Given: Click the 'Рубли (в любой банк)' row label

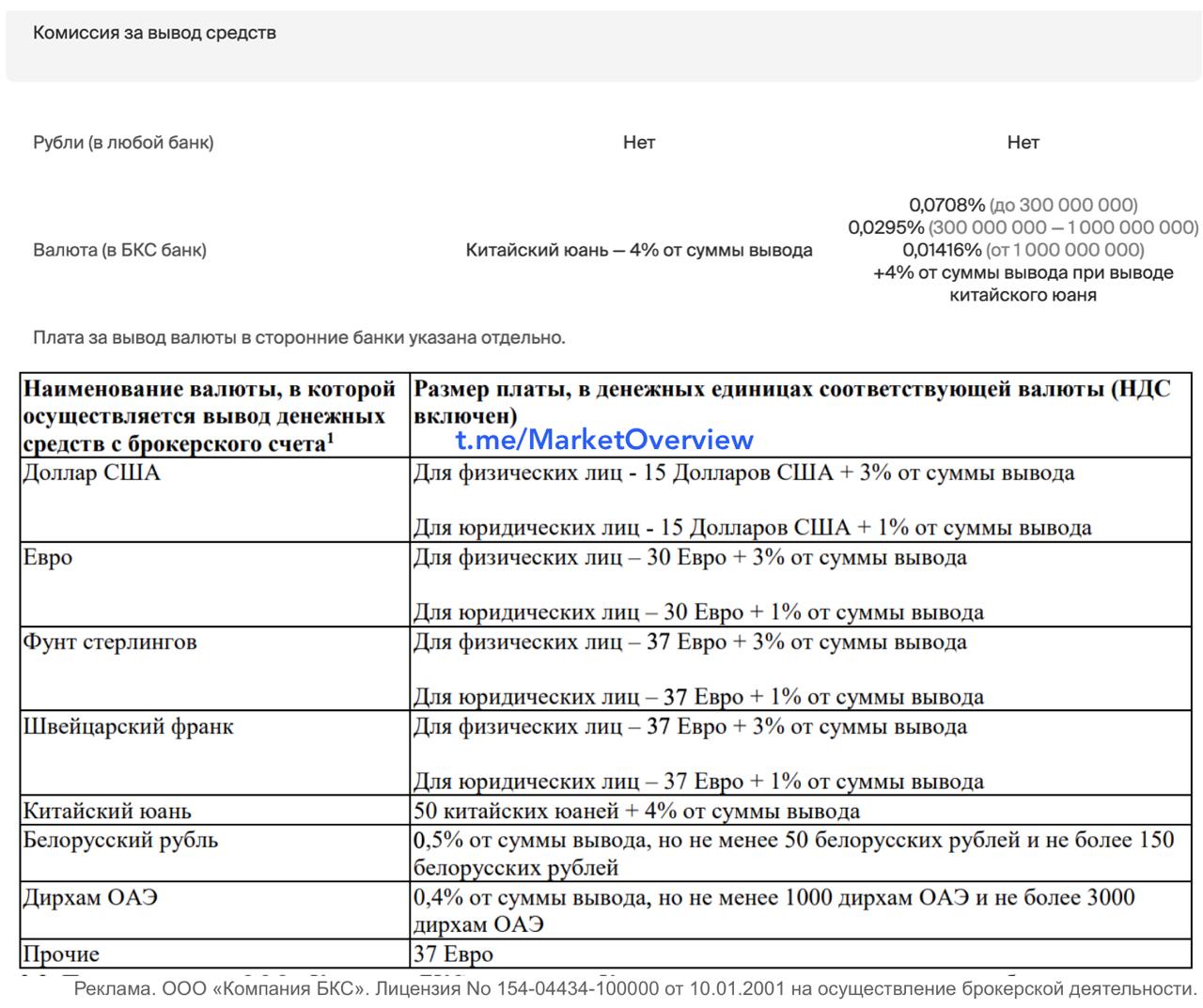Looking at the screenshot, I should pos(123,143).
